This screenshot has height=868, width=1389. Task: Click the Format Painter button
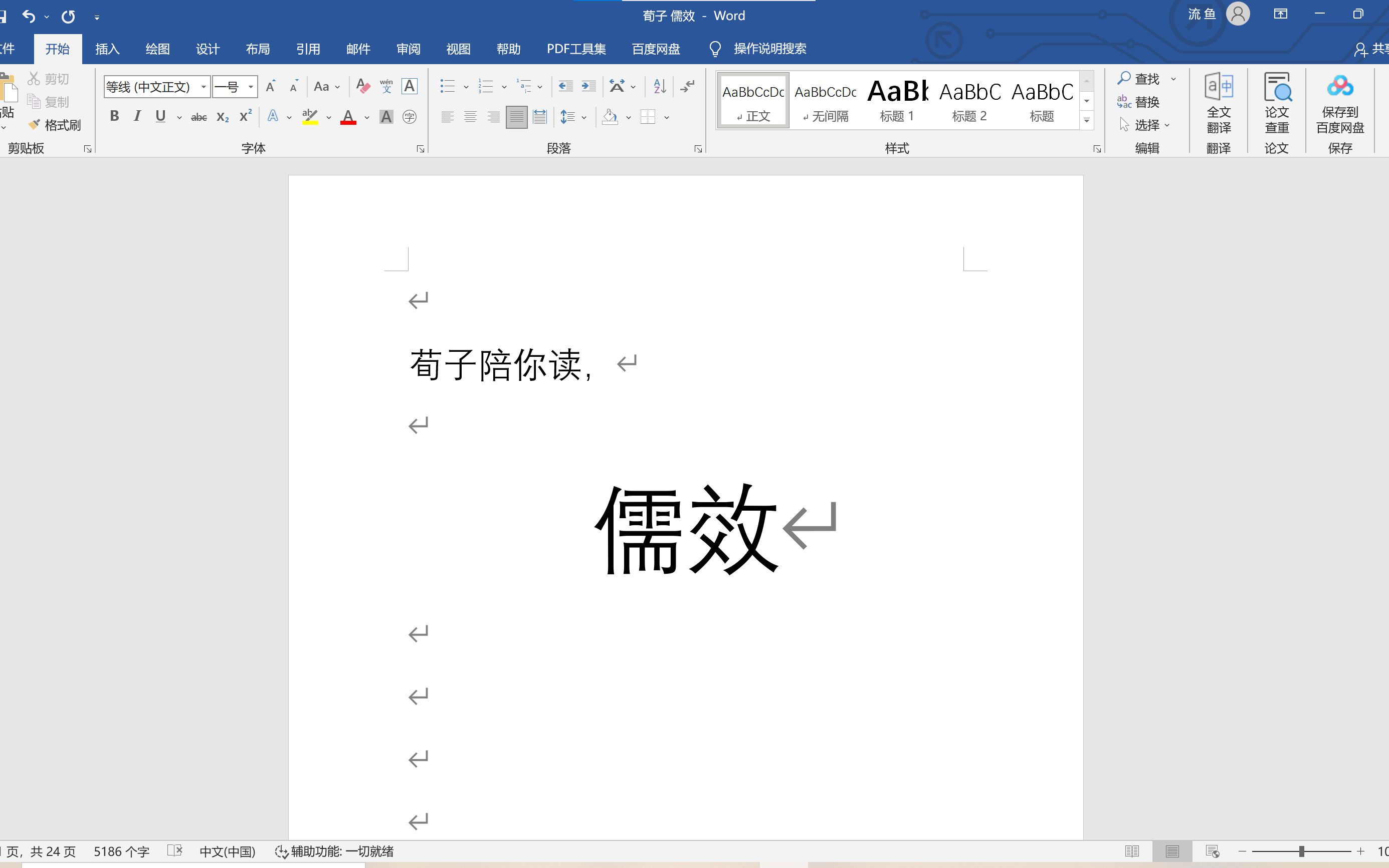(55, 125)
